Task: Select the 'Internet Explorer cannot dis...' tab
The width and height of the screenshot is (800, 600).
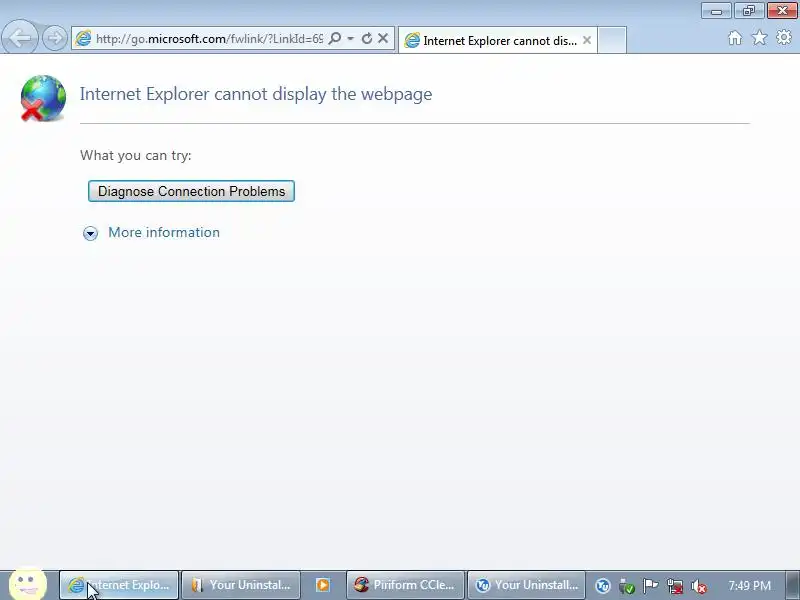Action: click(497, 40)
